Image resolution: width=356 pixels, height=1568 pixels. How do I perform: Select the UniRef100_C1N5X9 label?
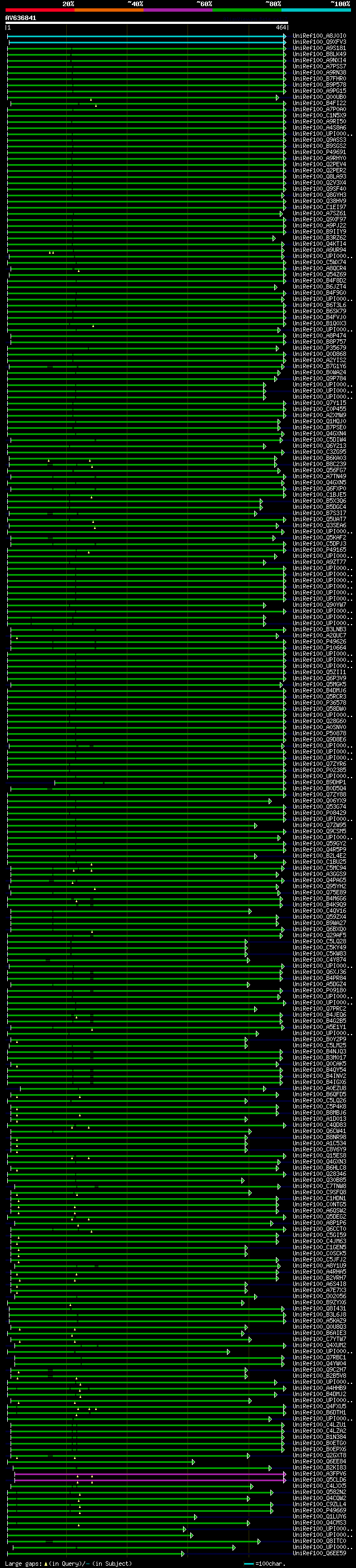pos(319,115)
